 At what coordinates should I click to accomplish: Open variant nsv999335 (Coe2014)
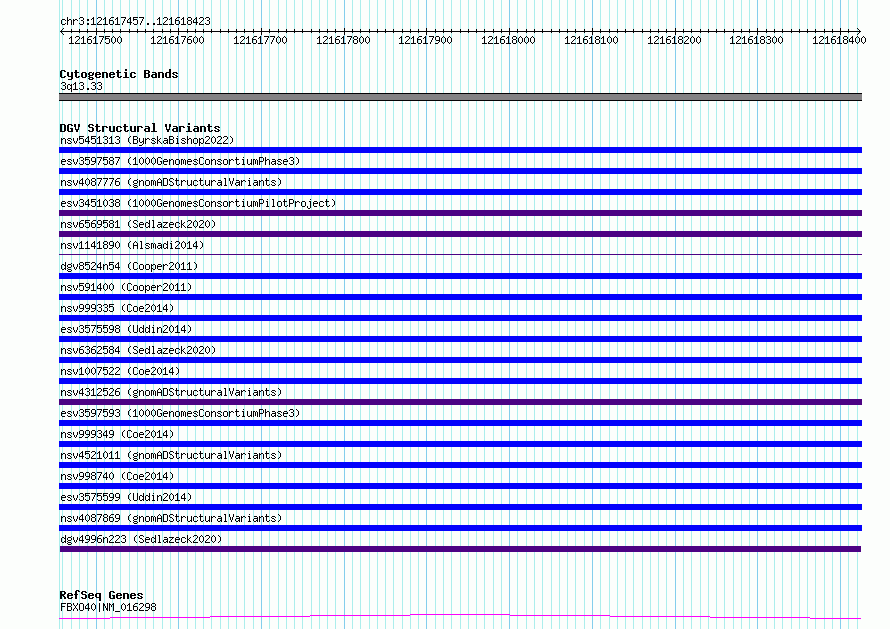tap(117, 308)
